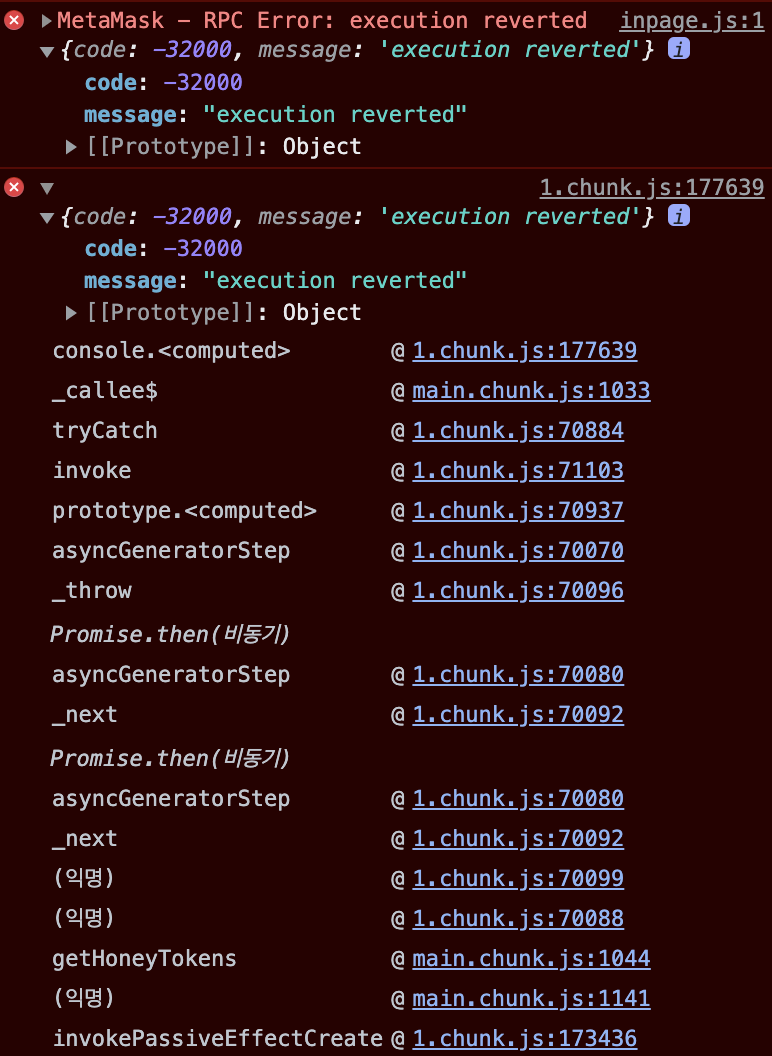
Task: Expand the first [[Prototype]] Object entry
Action: 71,147
